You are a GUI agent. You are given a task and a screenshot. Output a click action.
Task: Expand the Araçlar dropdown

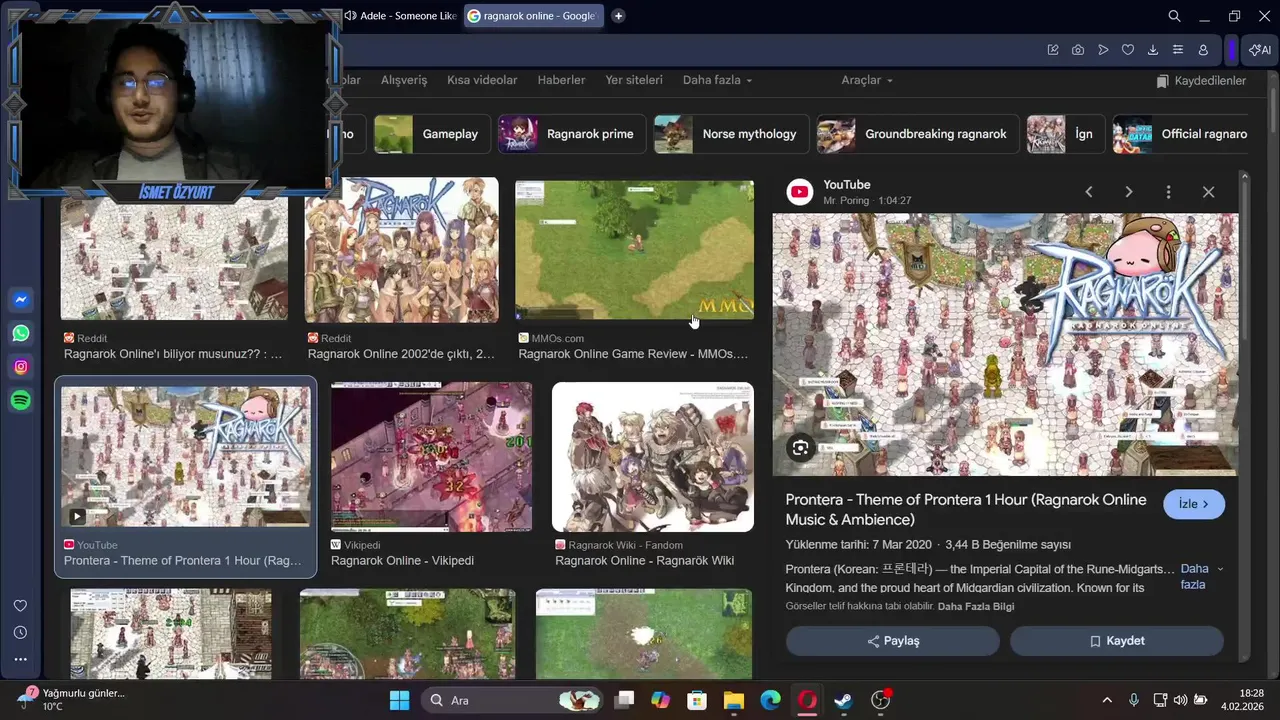pos(867,80)
